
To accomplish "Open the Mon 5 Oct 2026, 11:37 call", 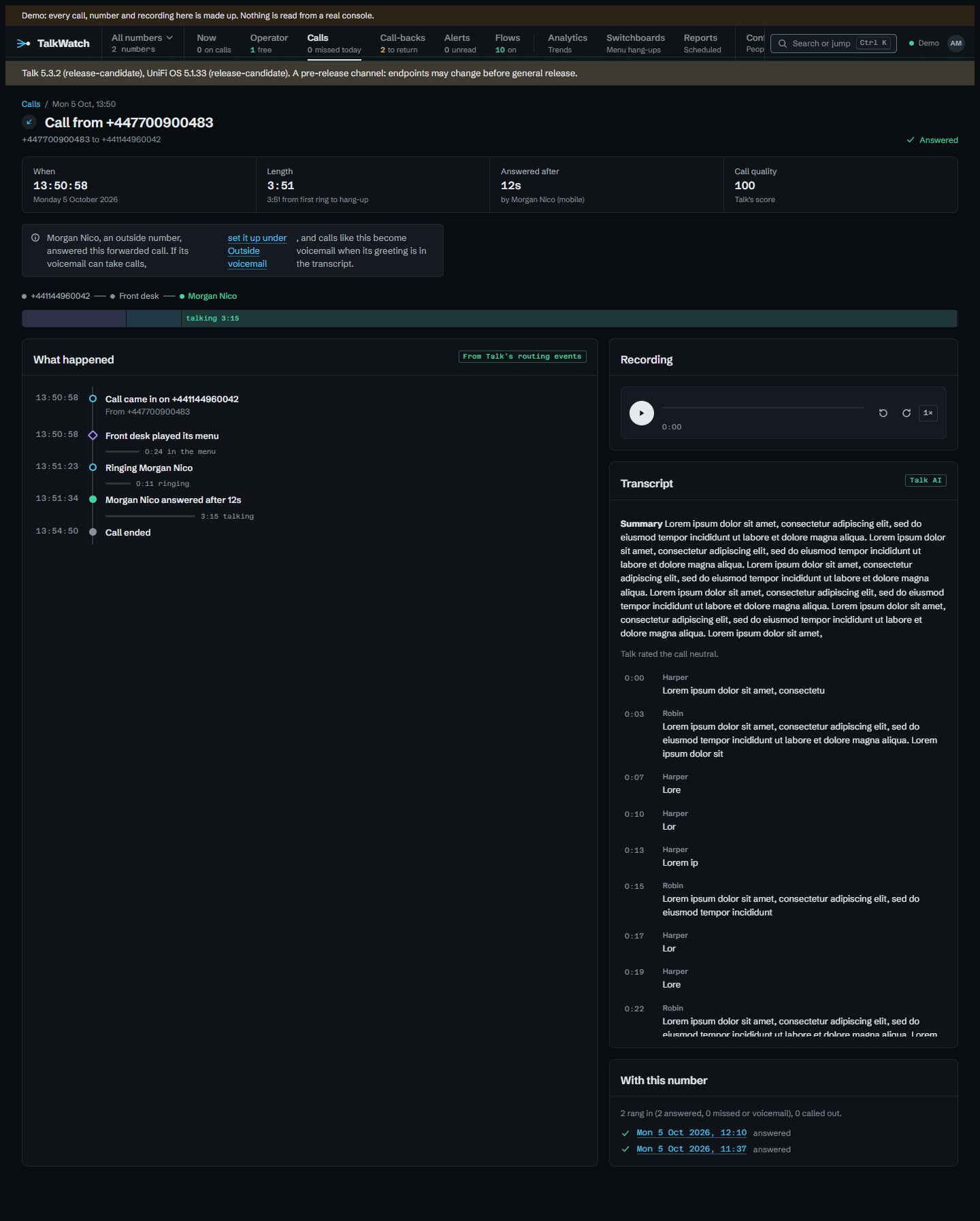I will [691, 1150].
